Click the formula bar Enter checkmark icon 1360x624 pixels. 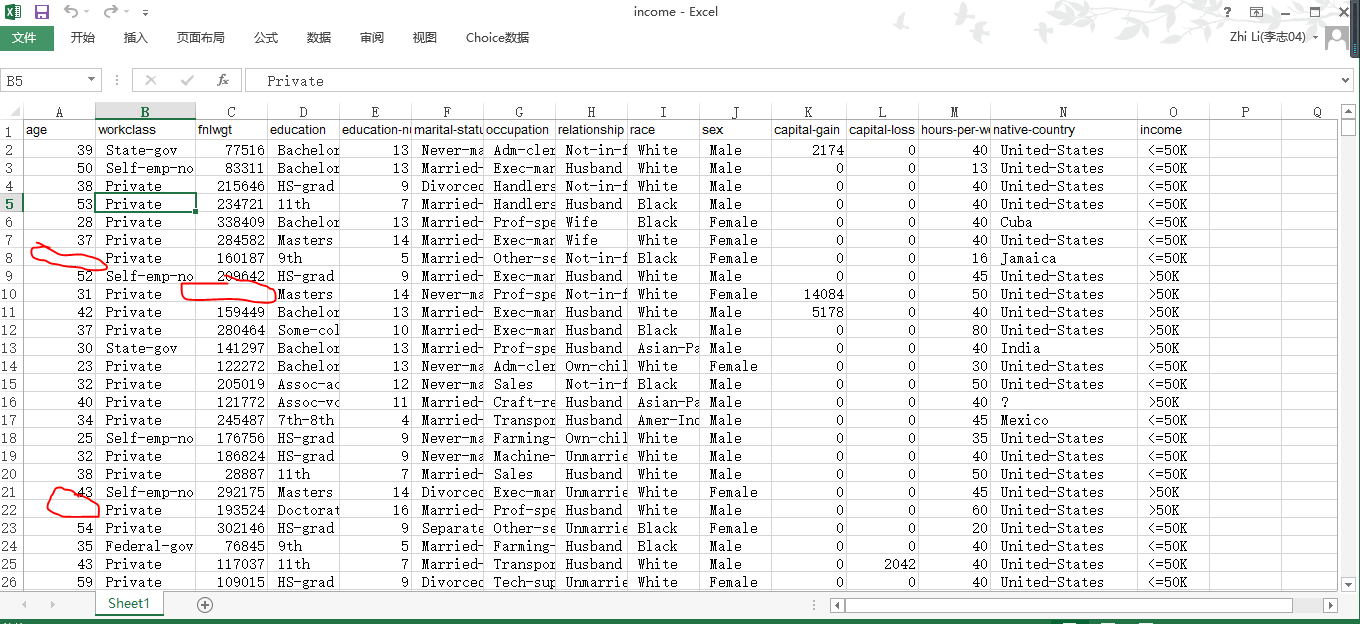(187, 80)
